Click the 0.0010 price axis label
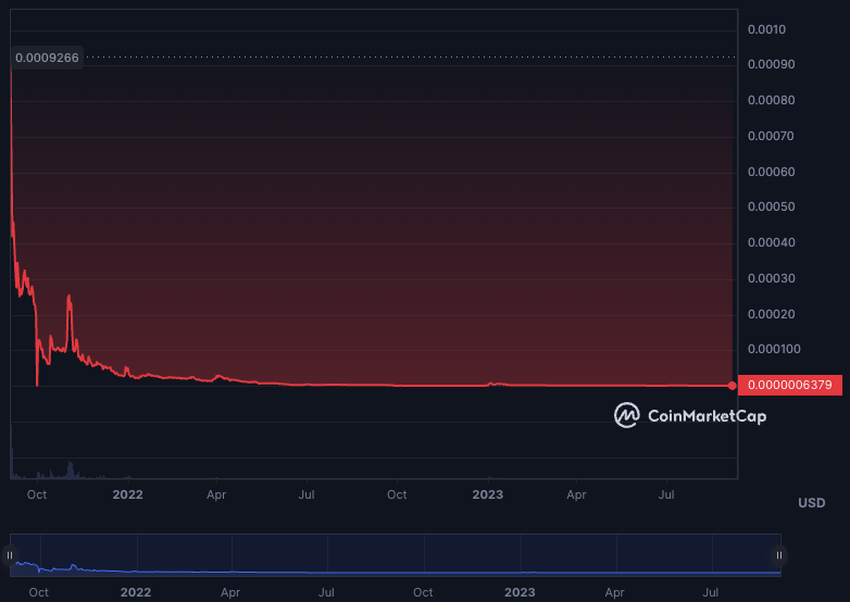 click(767, 30)
